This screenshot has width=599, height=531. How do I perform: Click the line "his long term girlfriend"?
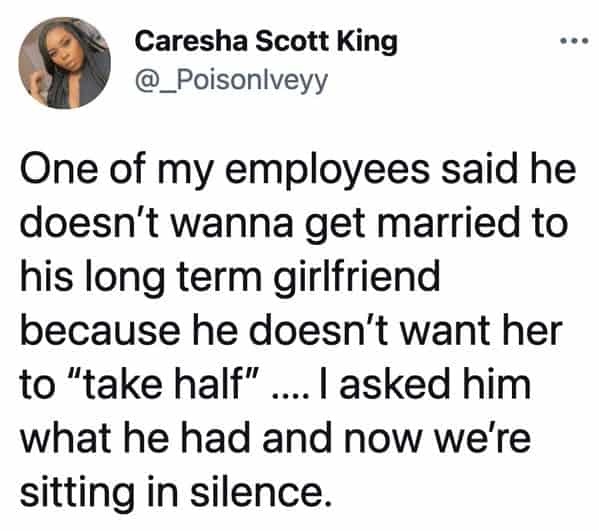coord(230,277)
